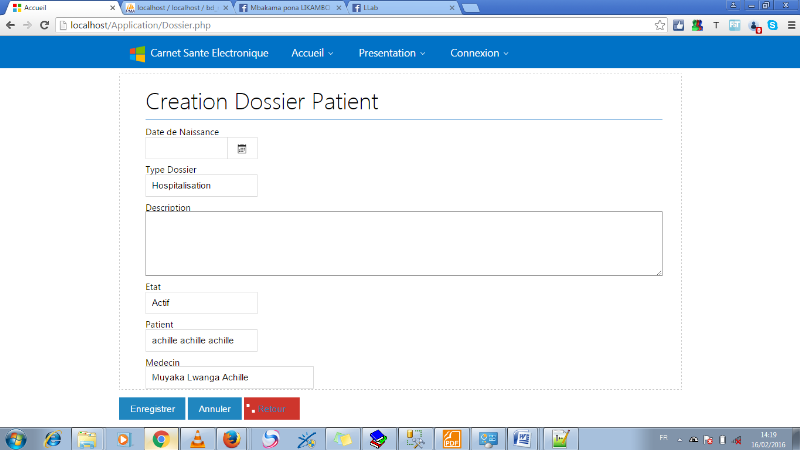Open a new browser tab
800x450 pixels.
[470, 8]
